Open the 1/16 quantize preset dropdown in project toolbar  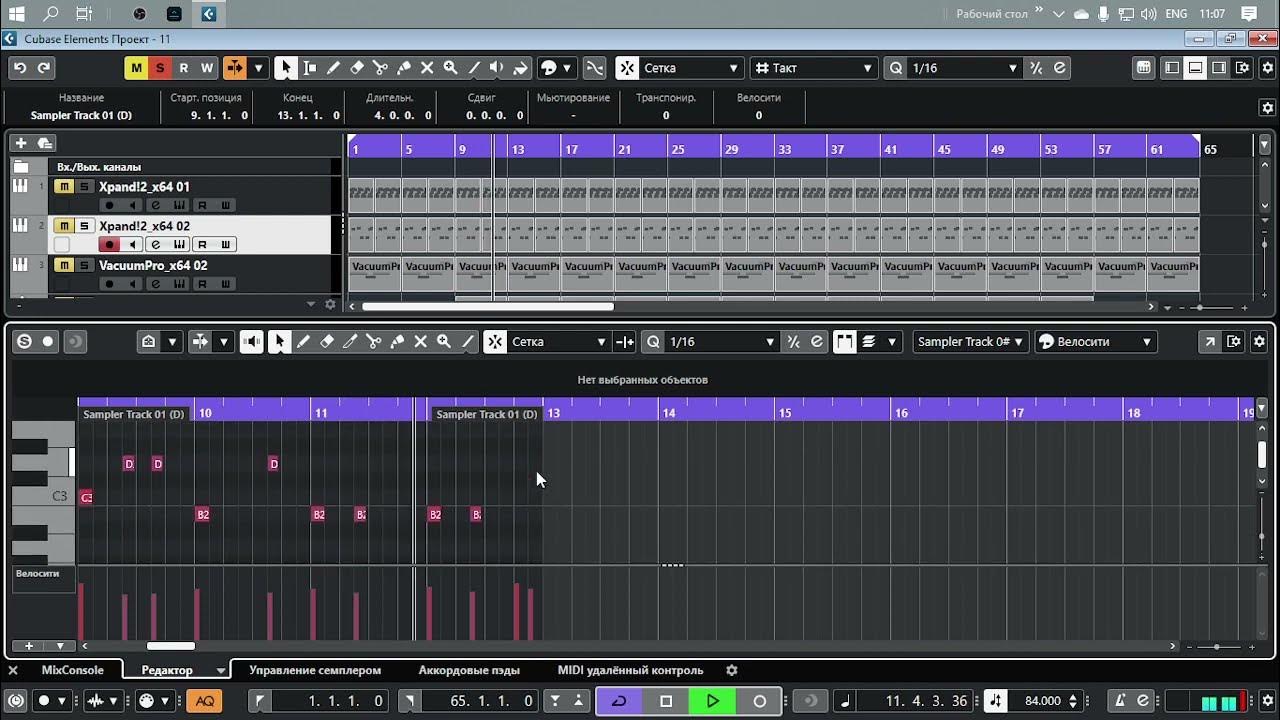964,68
